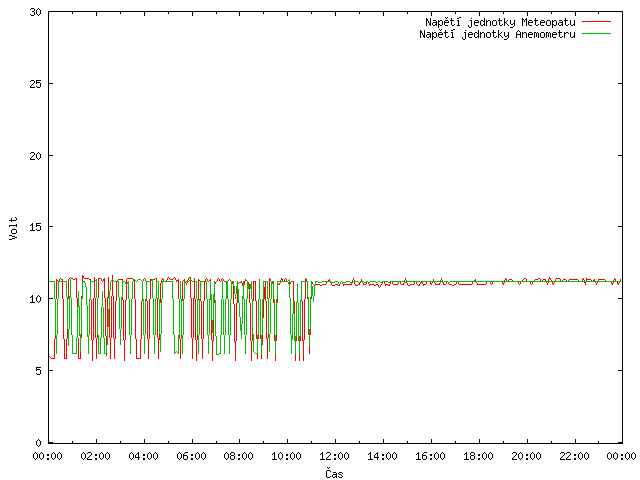
Task: Click the x-axis label '20:00'
Action: point(526,456)
